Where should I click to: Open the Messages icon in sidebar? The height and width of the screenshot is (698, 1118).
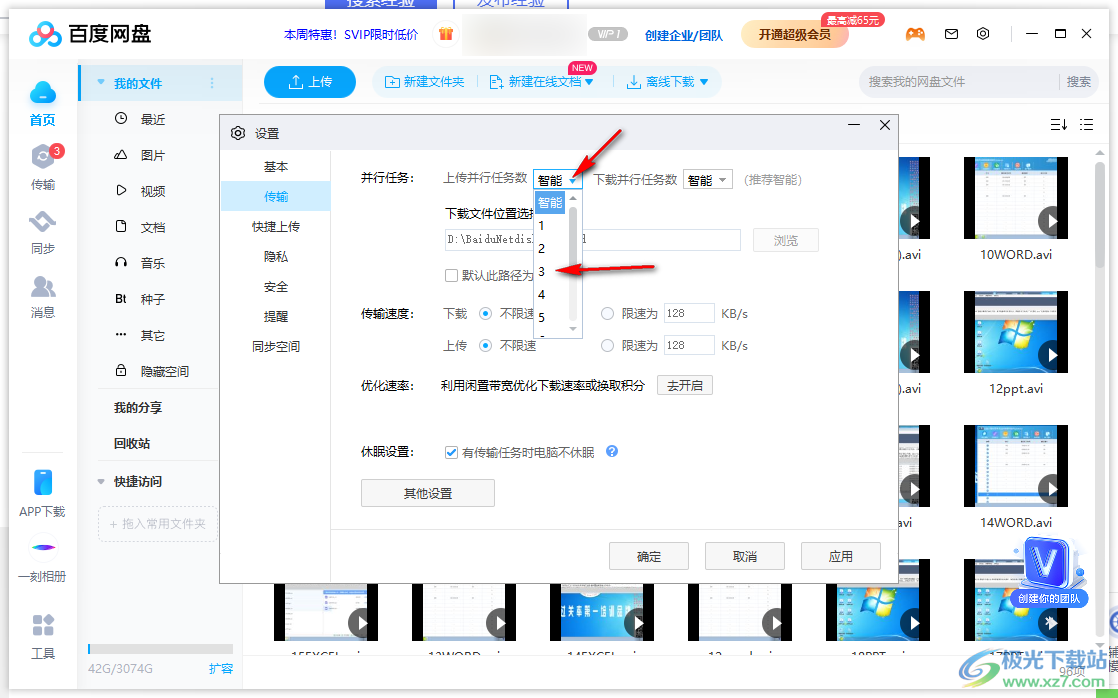click(x=43, y=287)
